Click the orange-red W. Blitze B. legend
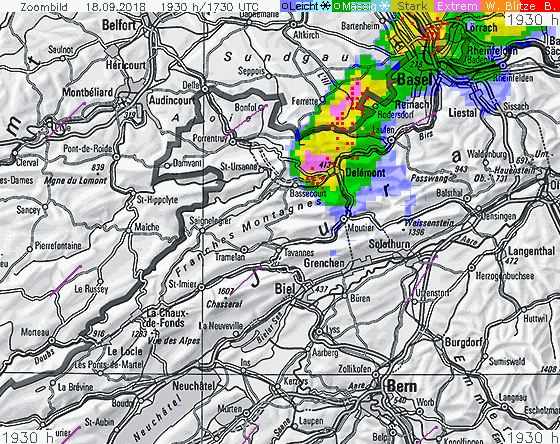Viewport: 560px width, 444px height. pyautogui.click(x=520, y=6)
